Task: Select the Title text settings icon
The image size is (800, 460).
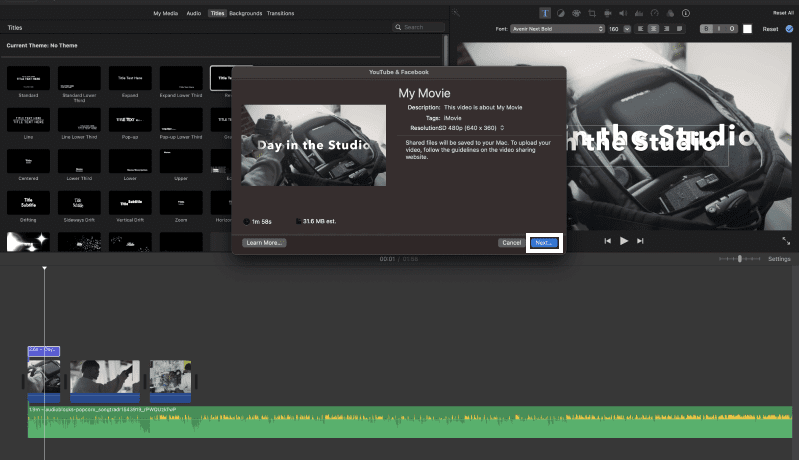Action: tap(545, 13)
